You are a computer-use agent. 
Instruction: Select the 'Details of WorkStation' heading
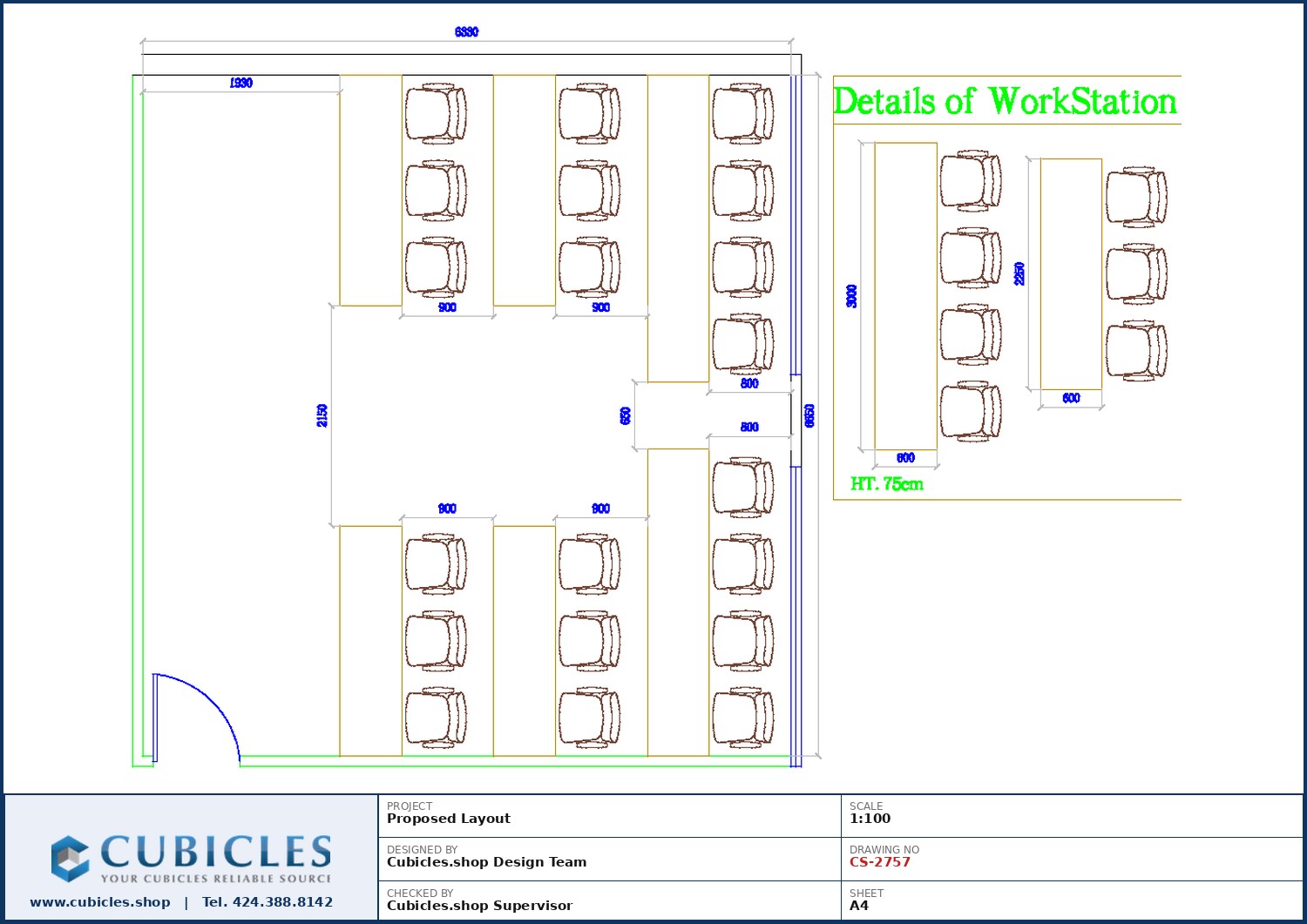pyautogui.click(x=1005, y=101)
